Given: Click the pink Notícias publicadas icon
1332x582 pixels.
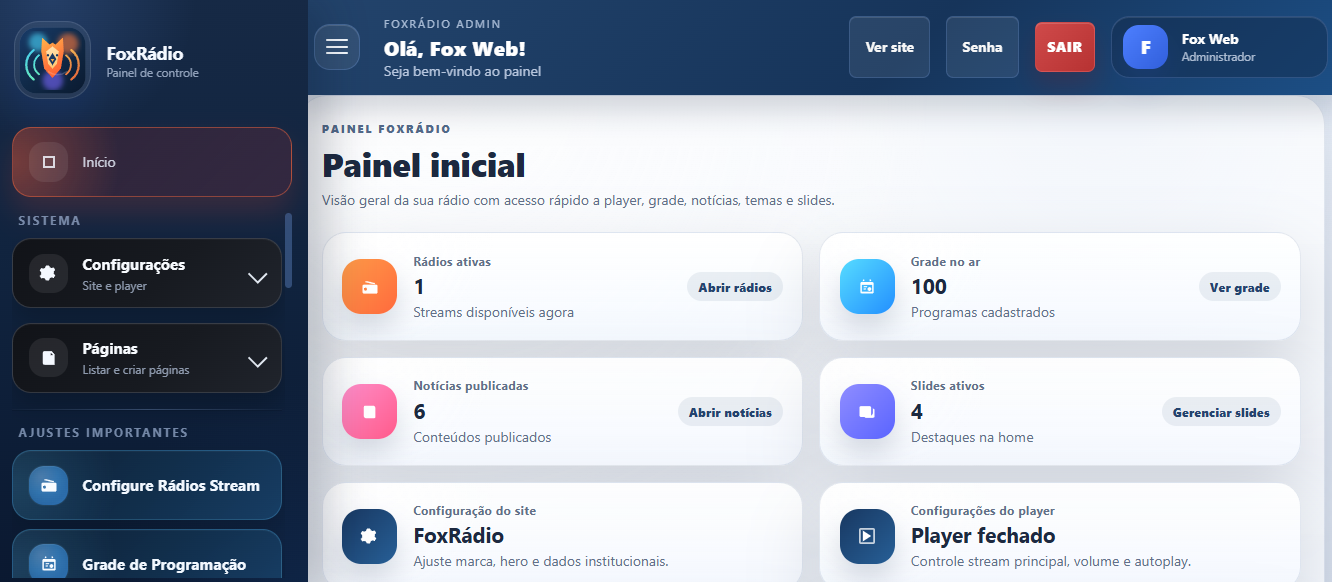Looking at the screenshot, I should [369, 411].
